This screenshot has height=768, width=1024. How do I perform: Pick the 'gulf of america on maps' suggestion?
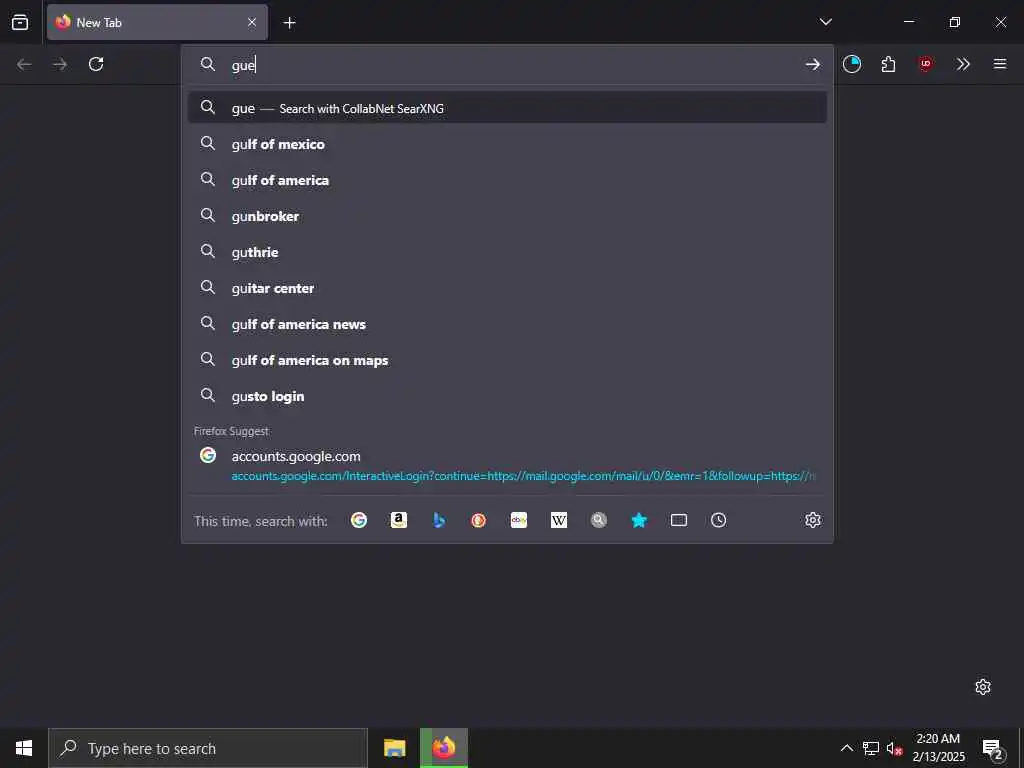coord(507,360)
